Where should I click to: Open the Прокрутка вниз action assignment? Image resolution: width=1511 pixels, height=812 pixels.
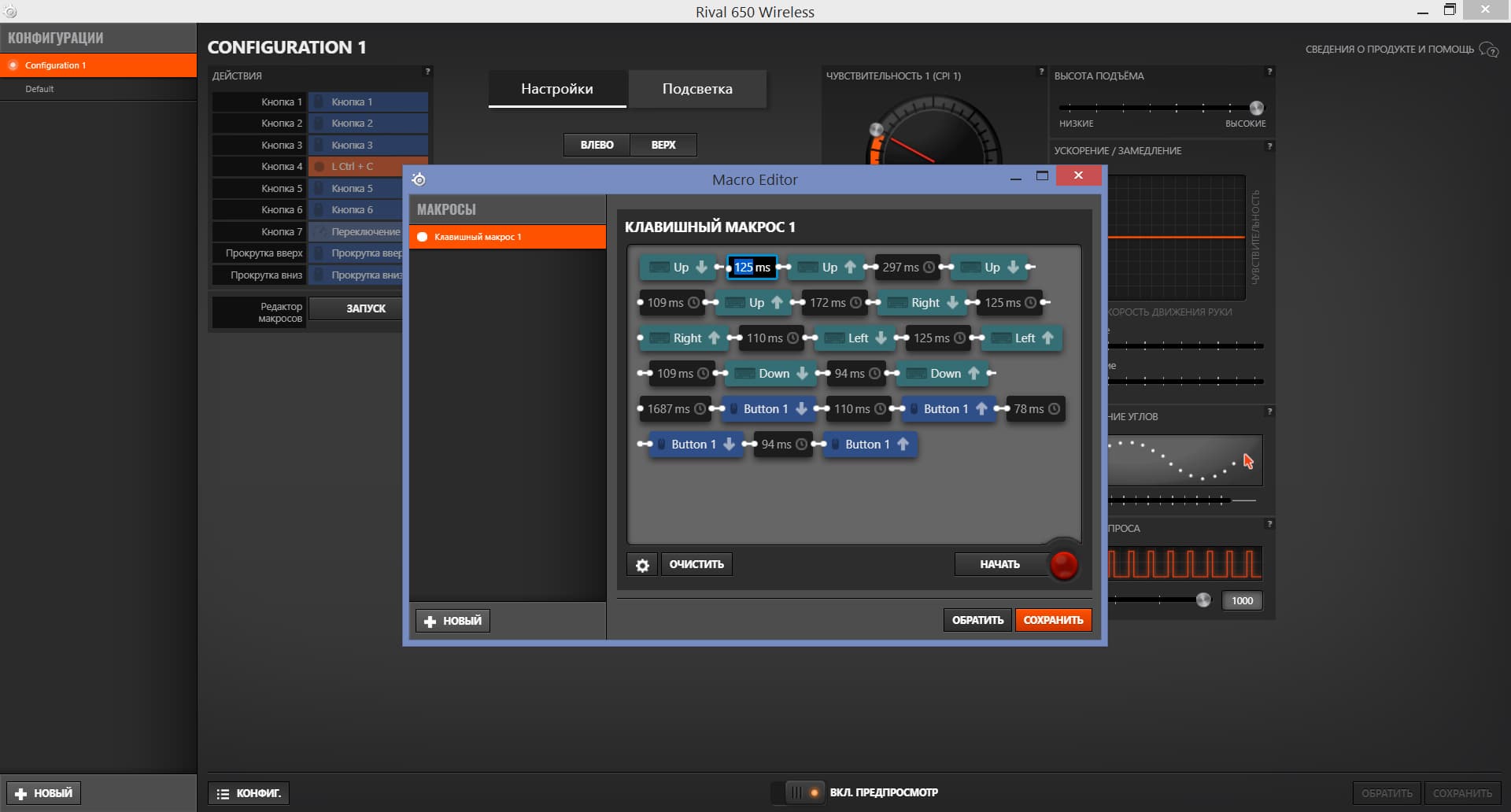(x=356, y=275)
